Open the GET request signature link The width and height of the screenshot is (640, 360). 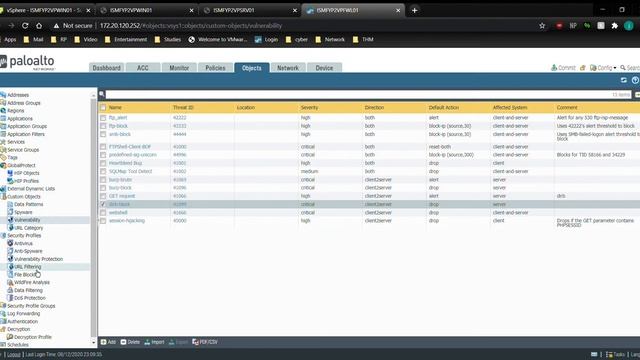122,196
